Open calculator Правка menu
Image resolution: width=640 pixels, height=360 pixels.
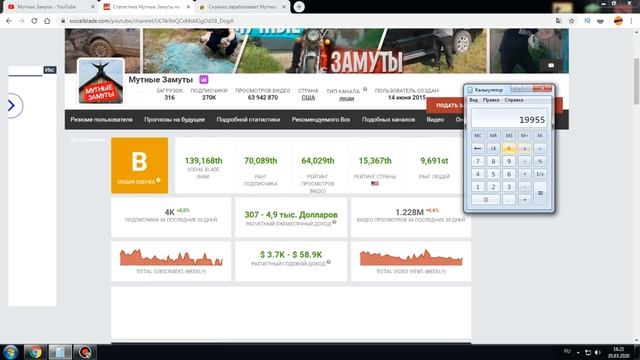(491, 100)
